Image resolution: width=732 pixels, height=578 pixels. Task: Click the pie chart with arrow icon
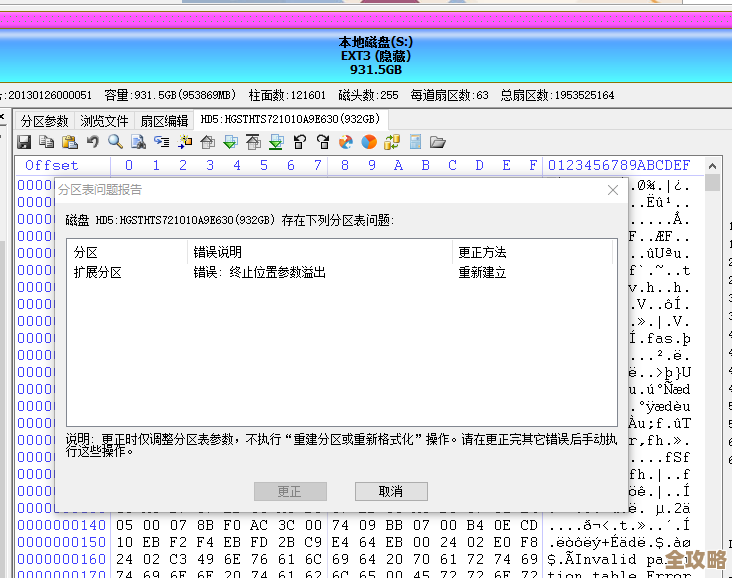(345, 142)
